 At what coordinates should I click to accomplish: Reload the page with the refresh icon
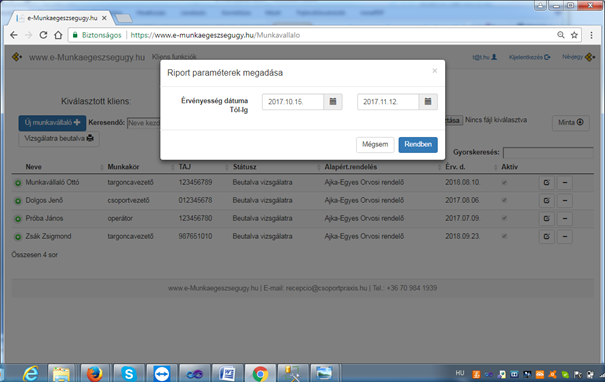[43, 35]
